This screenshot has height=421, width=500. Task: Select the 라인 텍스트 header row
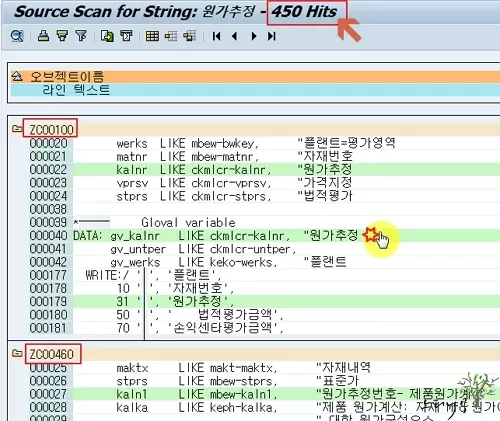pos(255,90)
